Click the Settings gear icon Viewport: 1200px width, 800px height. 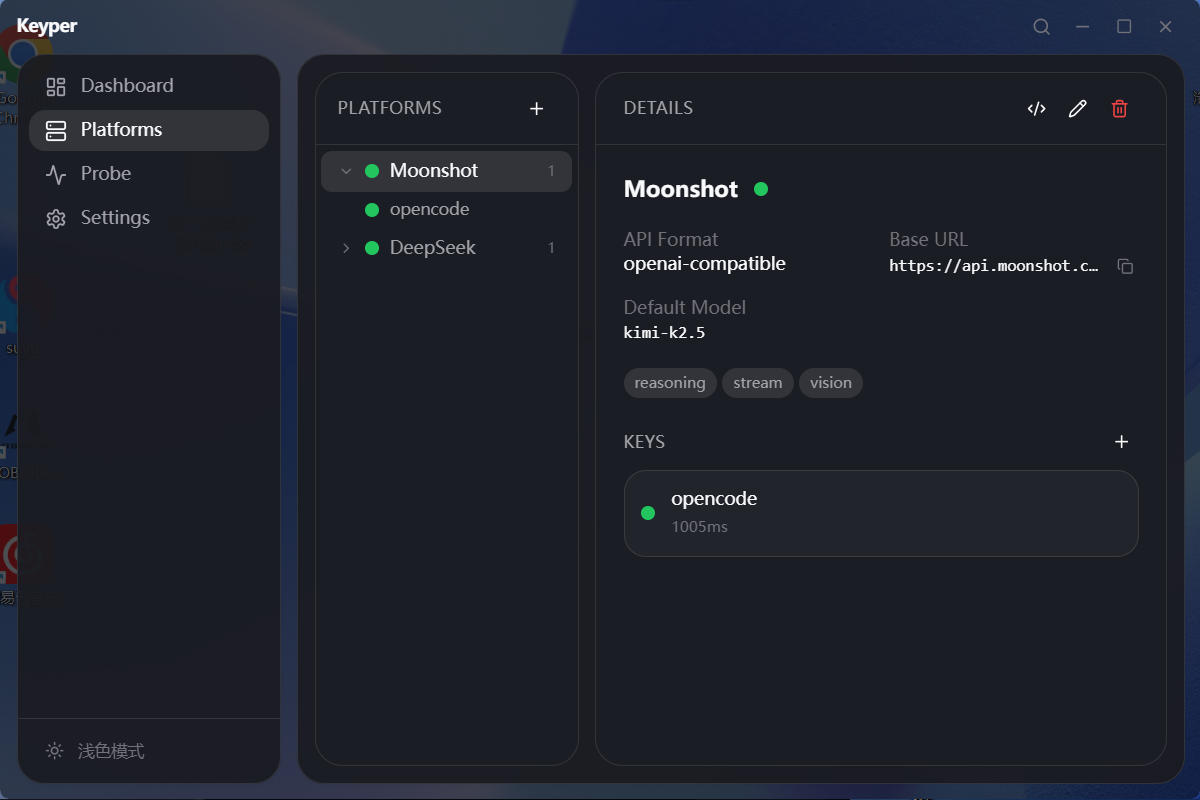coord(56,218)
